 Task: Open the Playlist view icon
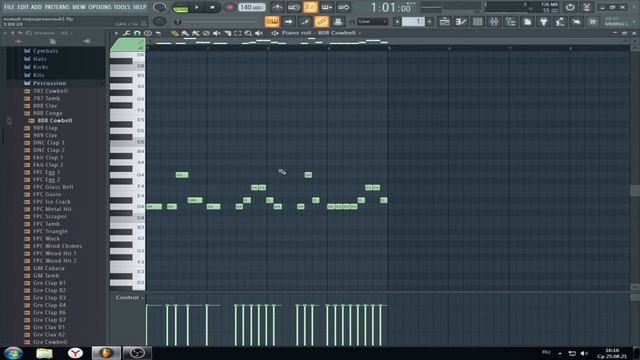pos(444,21)
